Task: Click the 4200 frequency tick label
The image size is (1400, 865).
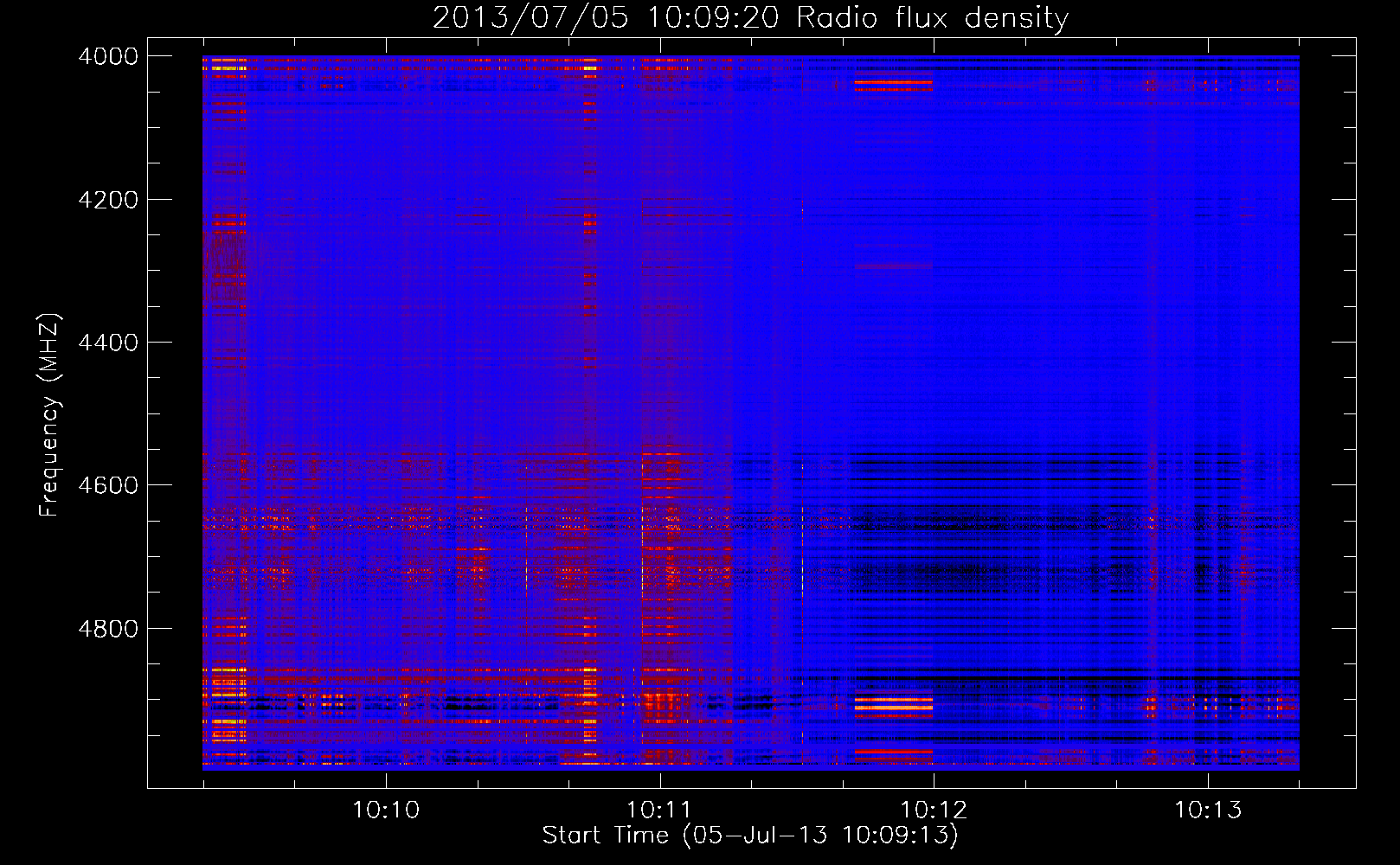Action: 108,200
